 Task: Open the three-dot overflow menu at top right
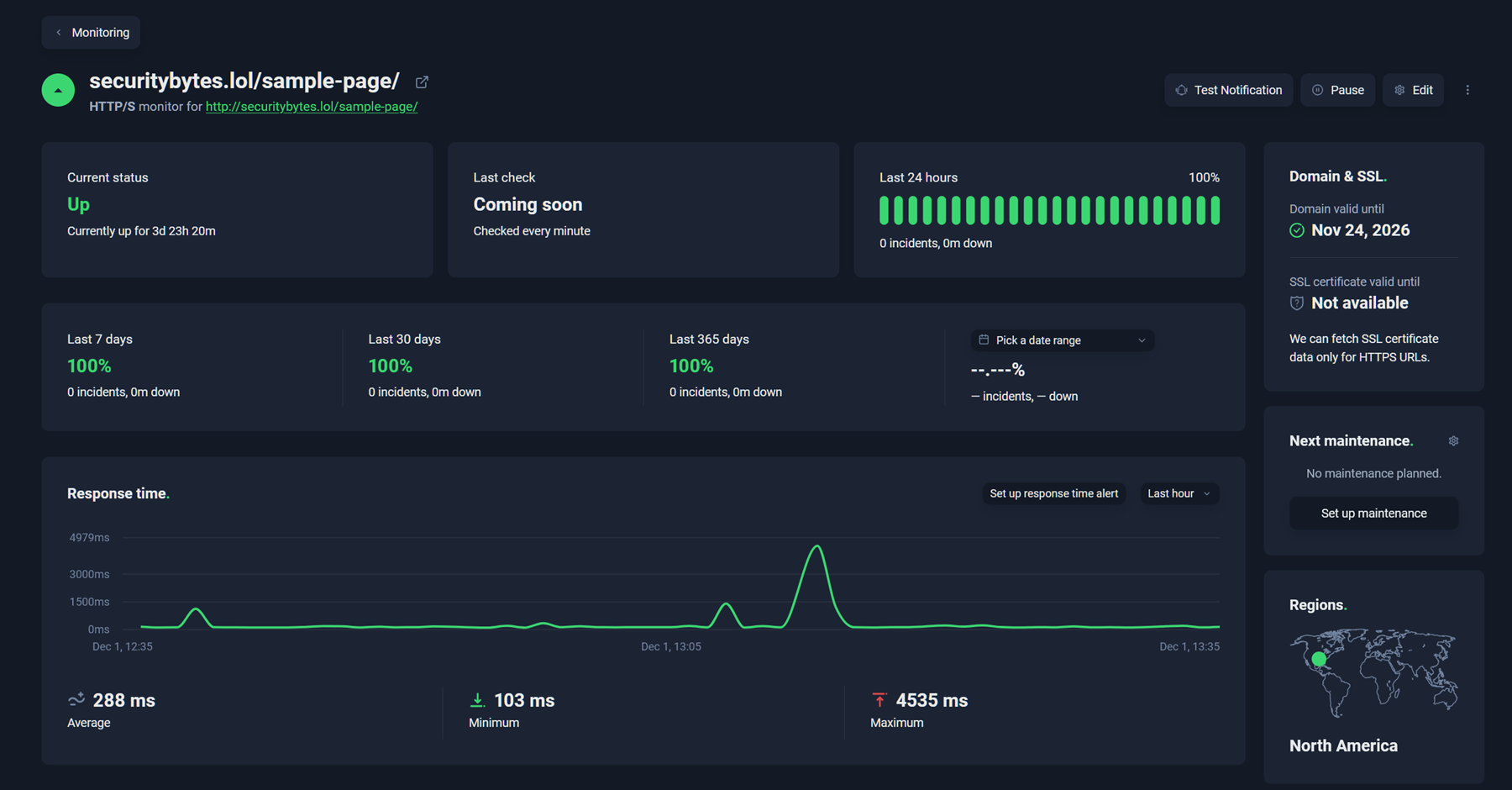(1468, 89)
